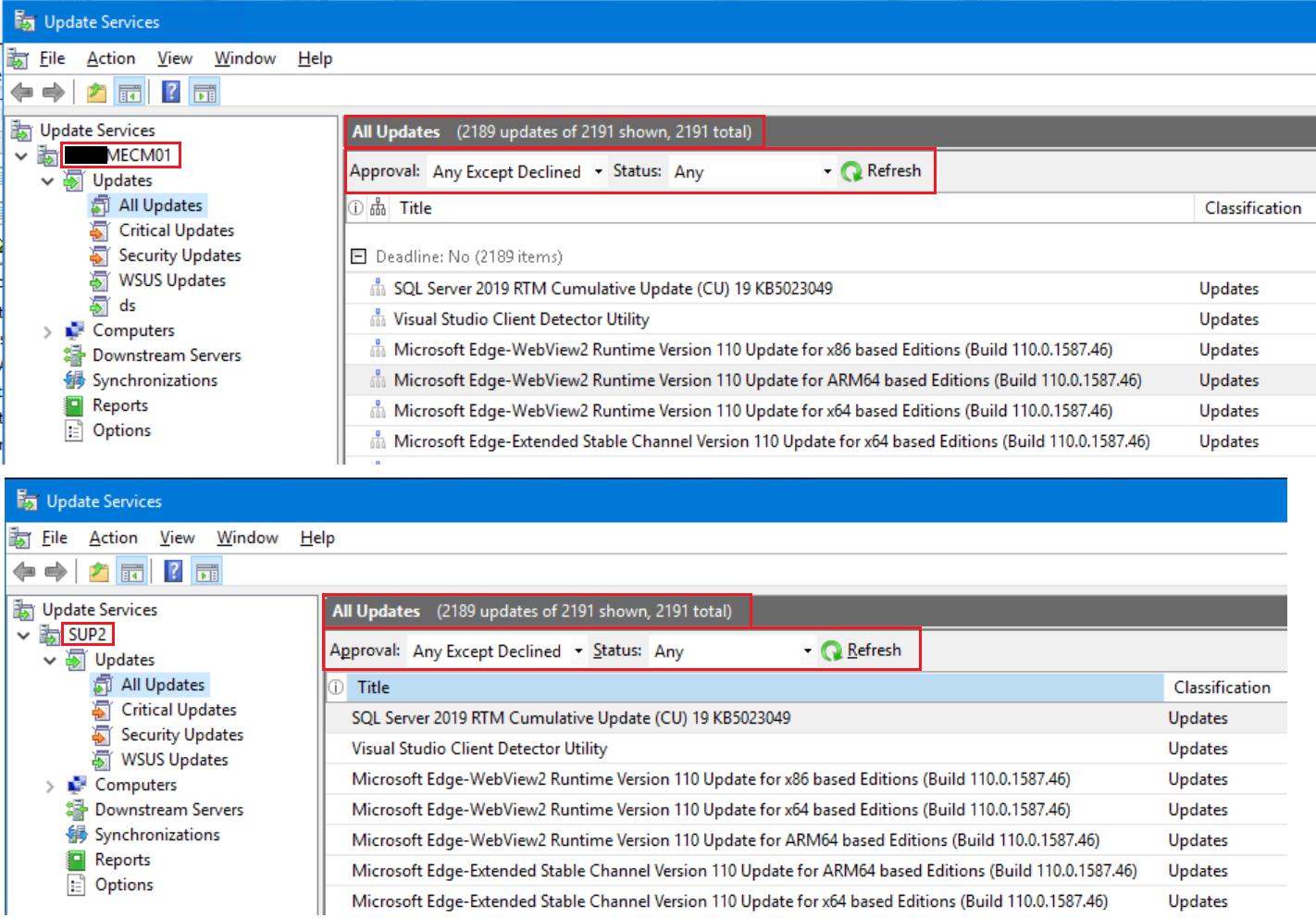Click the MMC icon beside File menu in top window
Screen dimensions: 1316x918
[x=19, y=59]
